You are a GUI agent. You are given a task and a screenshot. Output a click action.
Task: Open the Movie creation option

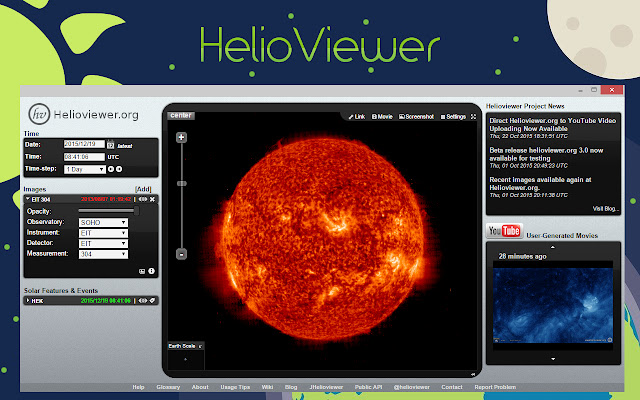(382, 117)
